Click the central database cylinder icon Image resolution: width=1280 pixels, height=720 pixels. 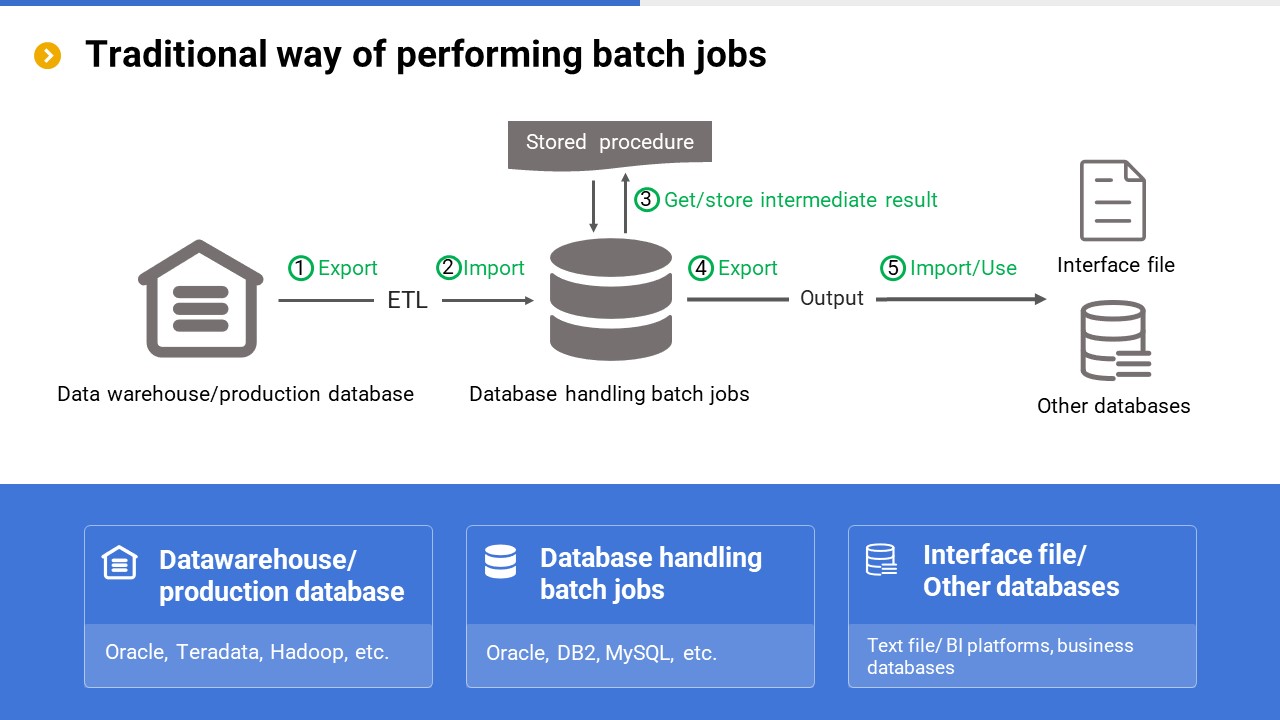[610, 299]
